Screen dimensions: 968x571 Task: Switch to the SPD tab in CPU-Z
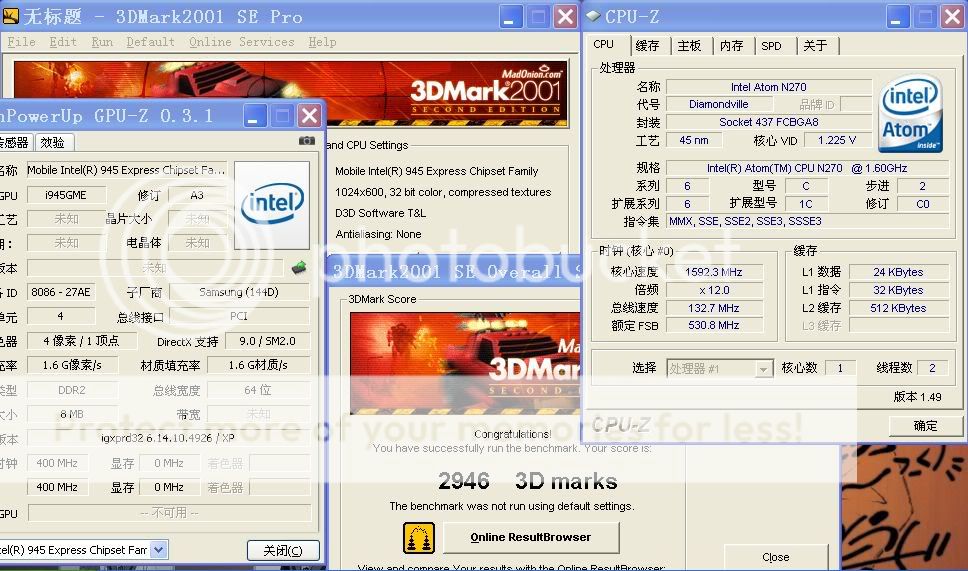[771, 46]
